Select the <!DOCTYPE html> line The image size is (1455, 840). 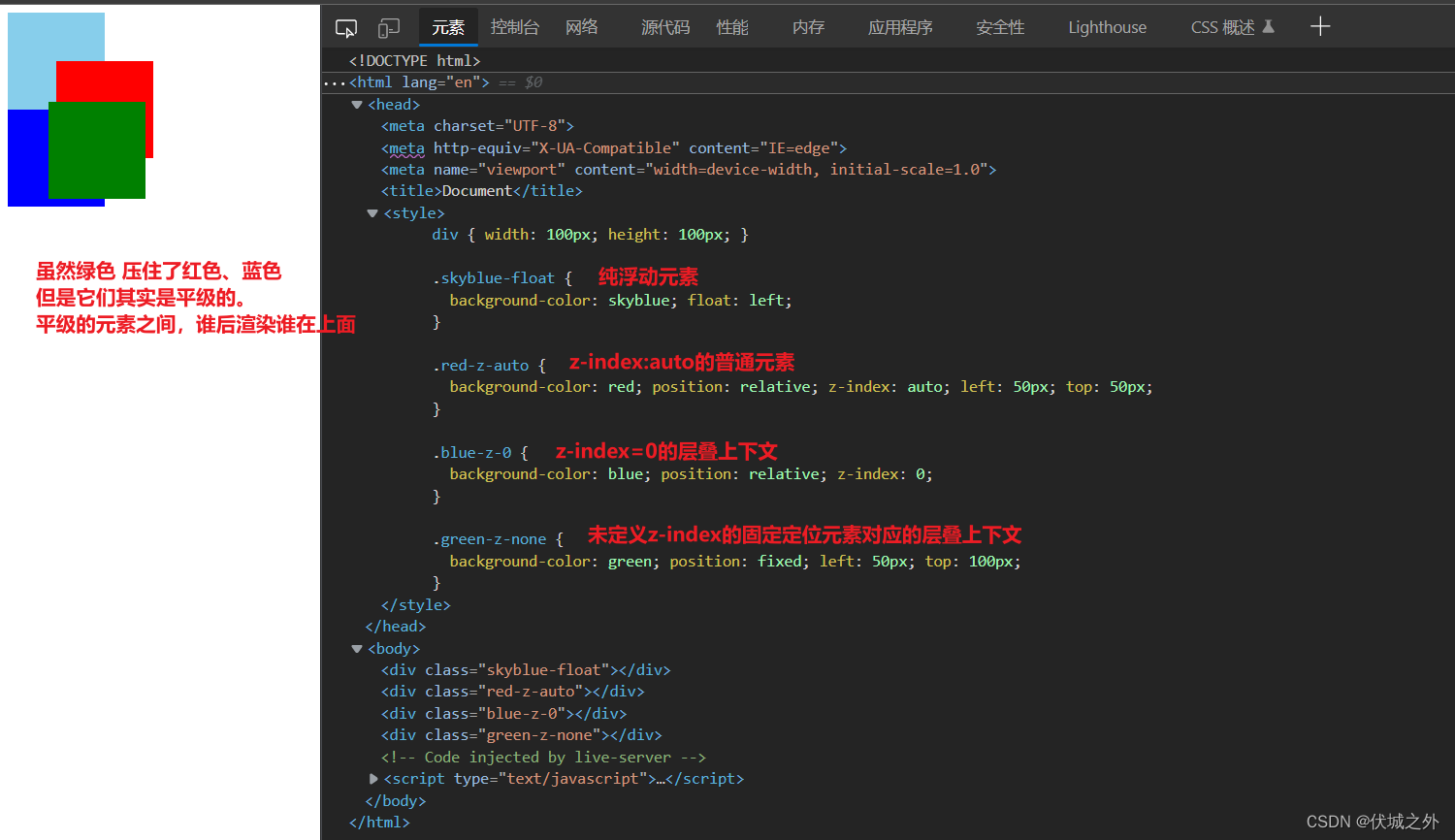tap(415, 61)
